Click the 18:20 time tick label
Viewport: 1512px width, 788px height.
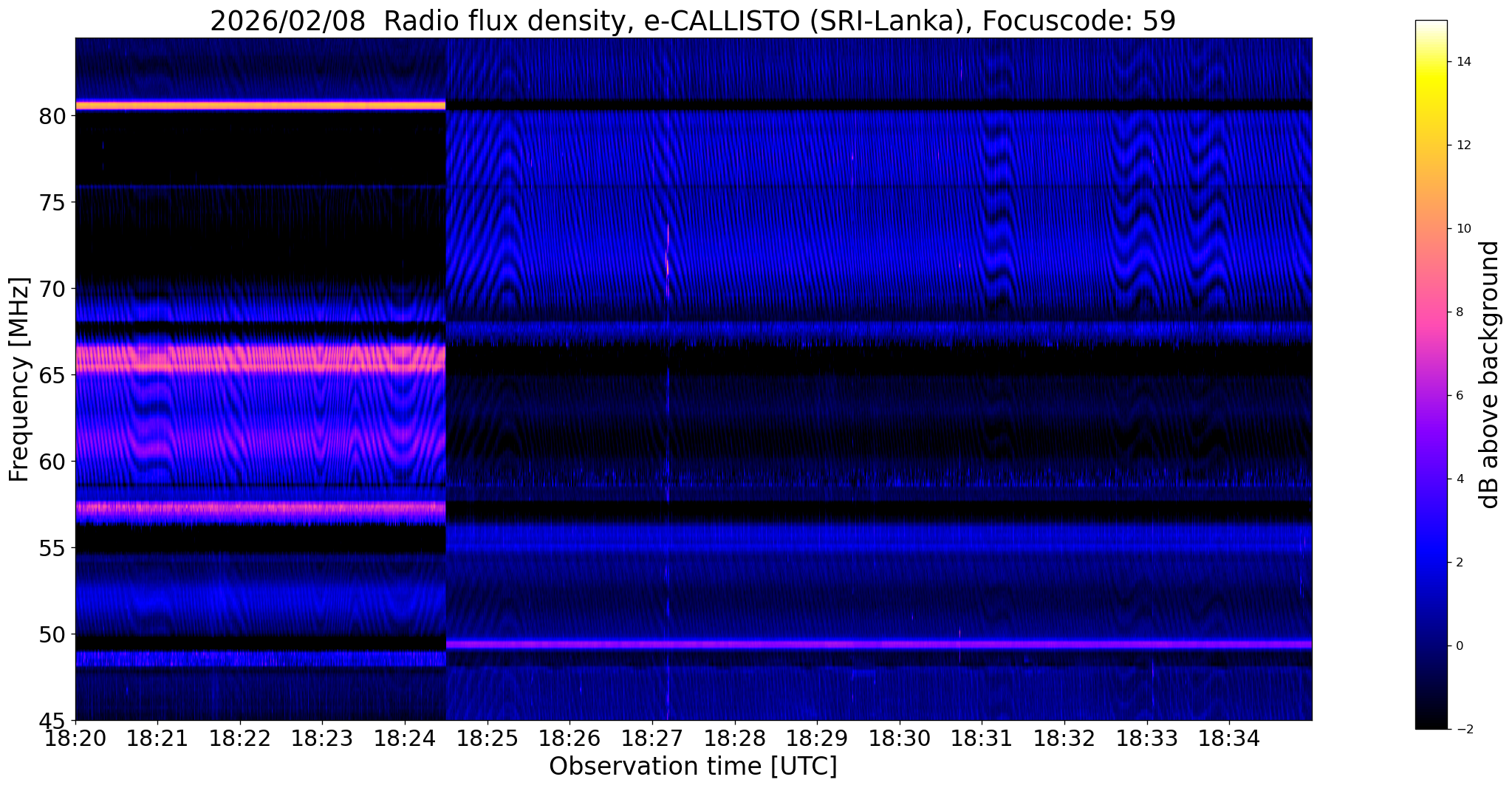pyautogui.click(x=75, y=739)
